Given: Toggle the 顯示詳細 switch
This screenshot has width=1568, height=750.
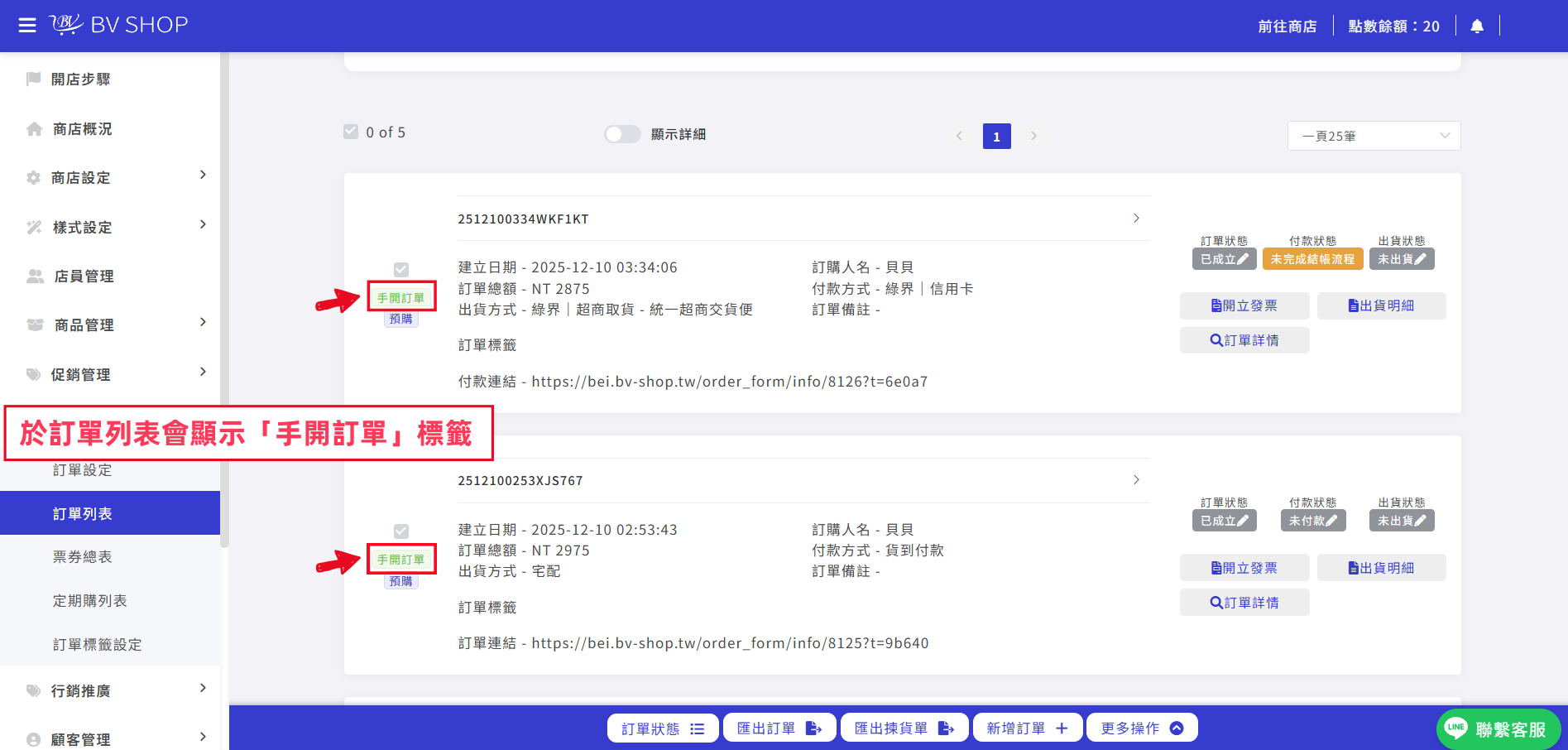Looking at the screenshot, I should 622,134.
